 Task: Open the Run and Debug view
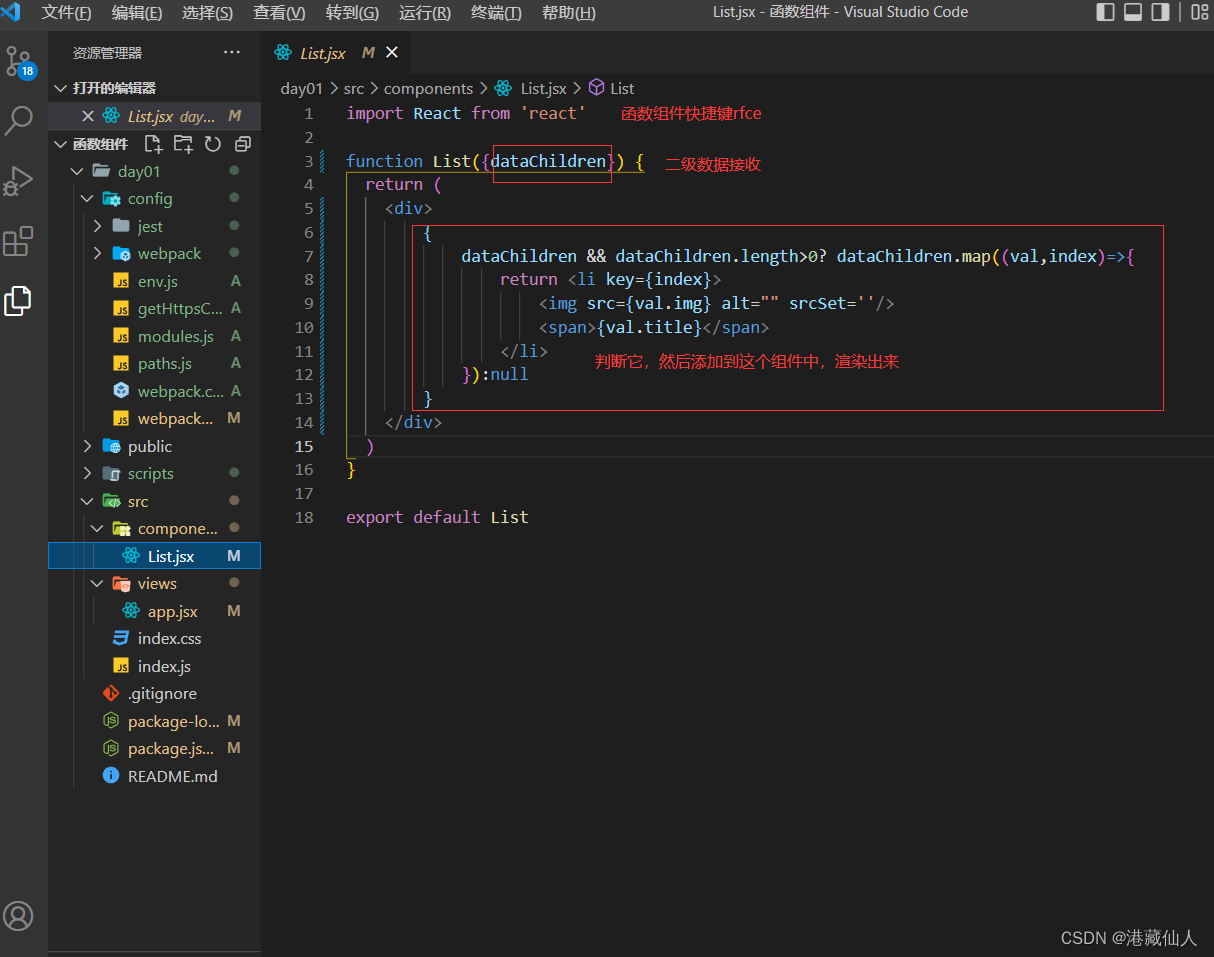[19, 181]
